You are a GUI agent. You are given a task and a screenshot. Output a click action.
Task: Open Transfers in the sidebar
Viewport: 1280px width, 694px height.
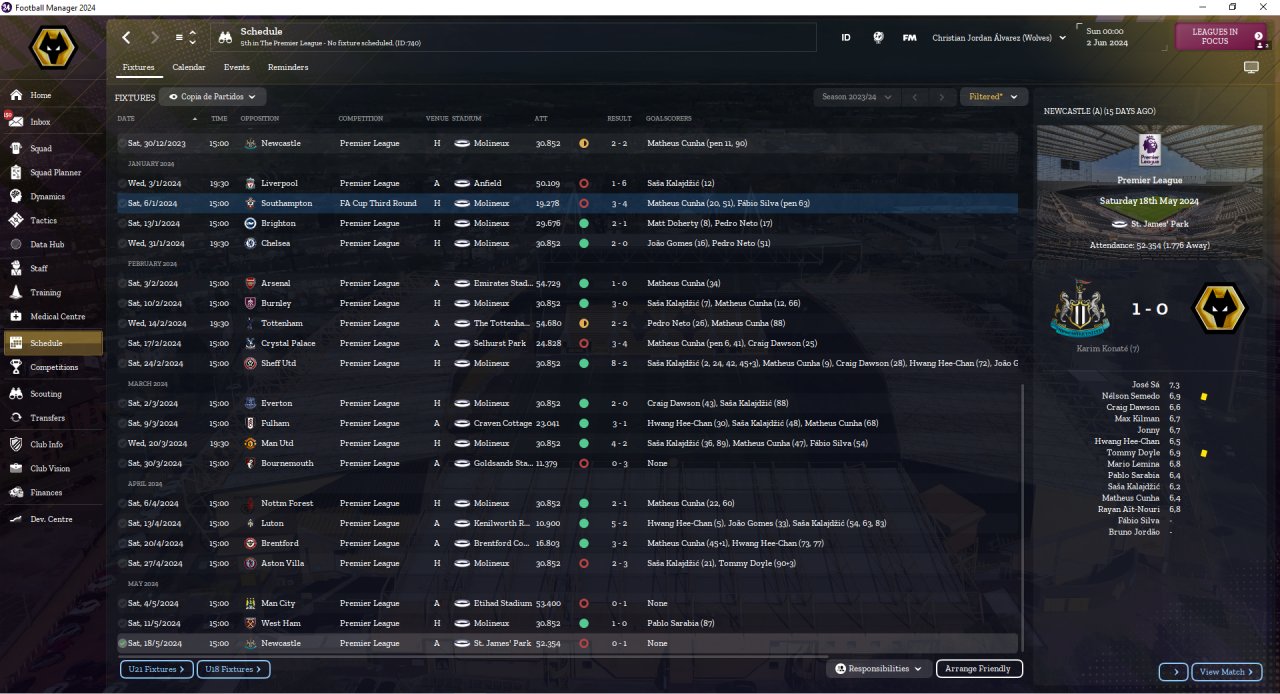tap(54, 418)
